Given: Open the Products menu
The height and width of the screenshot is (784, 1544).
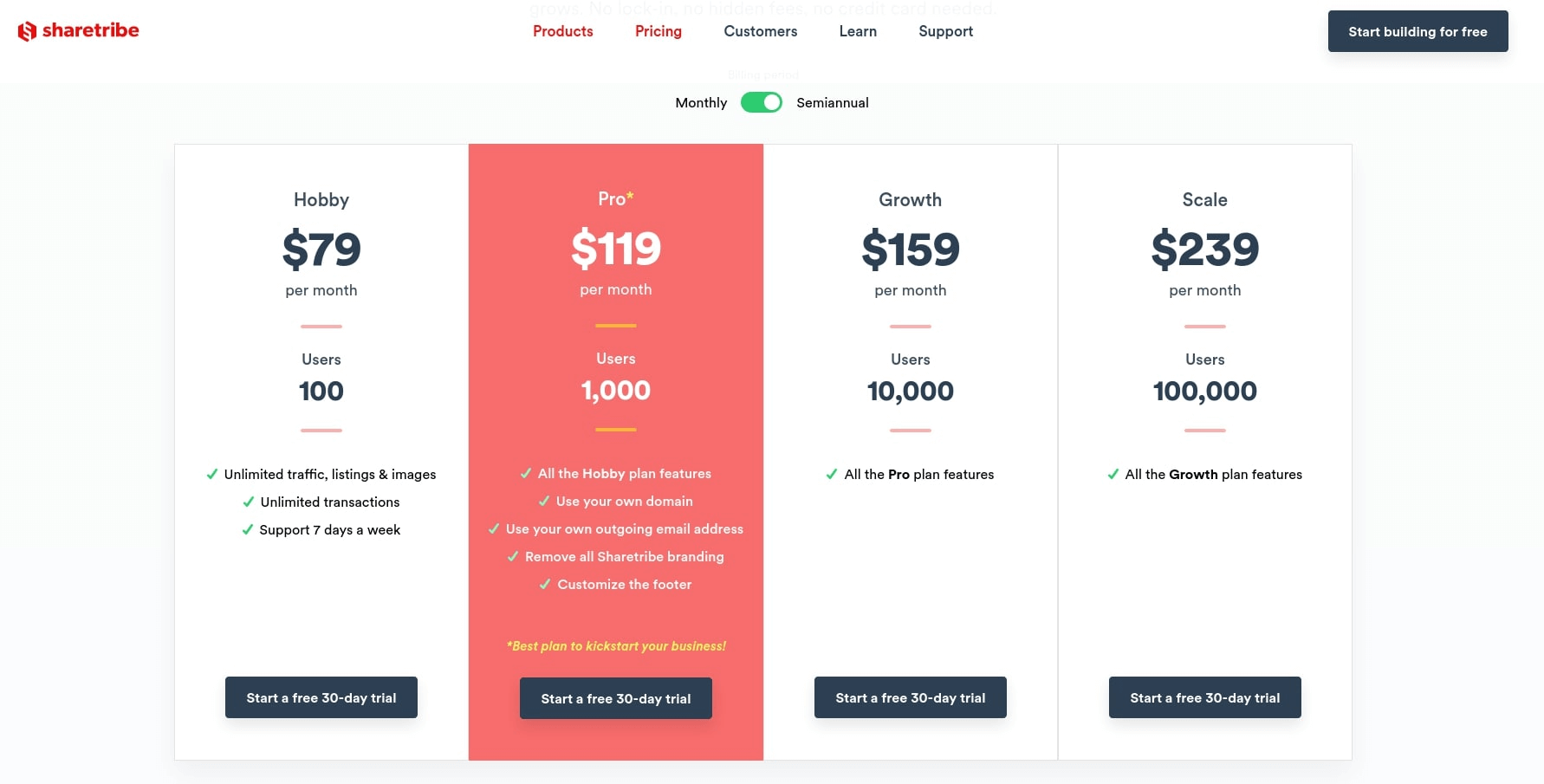Looking at the screenshot, I should point(562,31).
